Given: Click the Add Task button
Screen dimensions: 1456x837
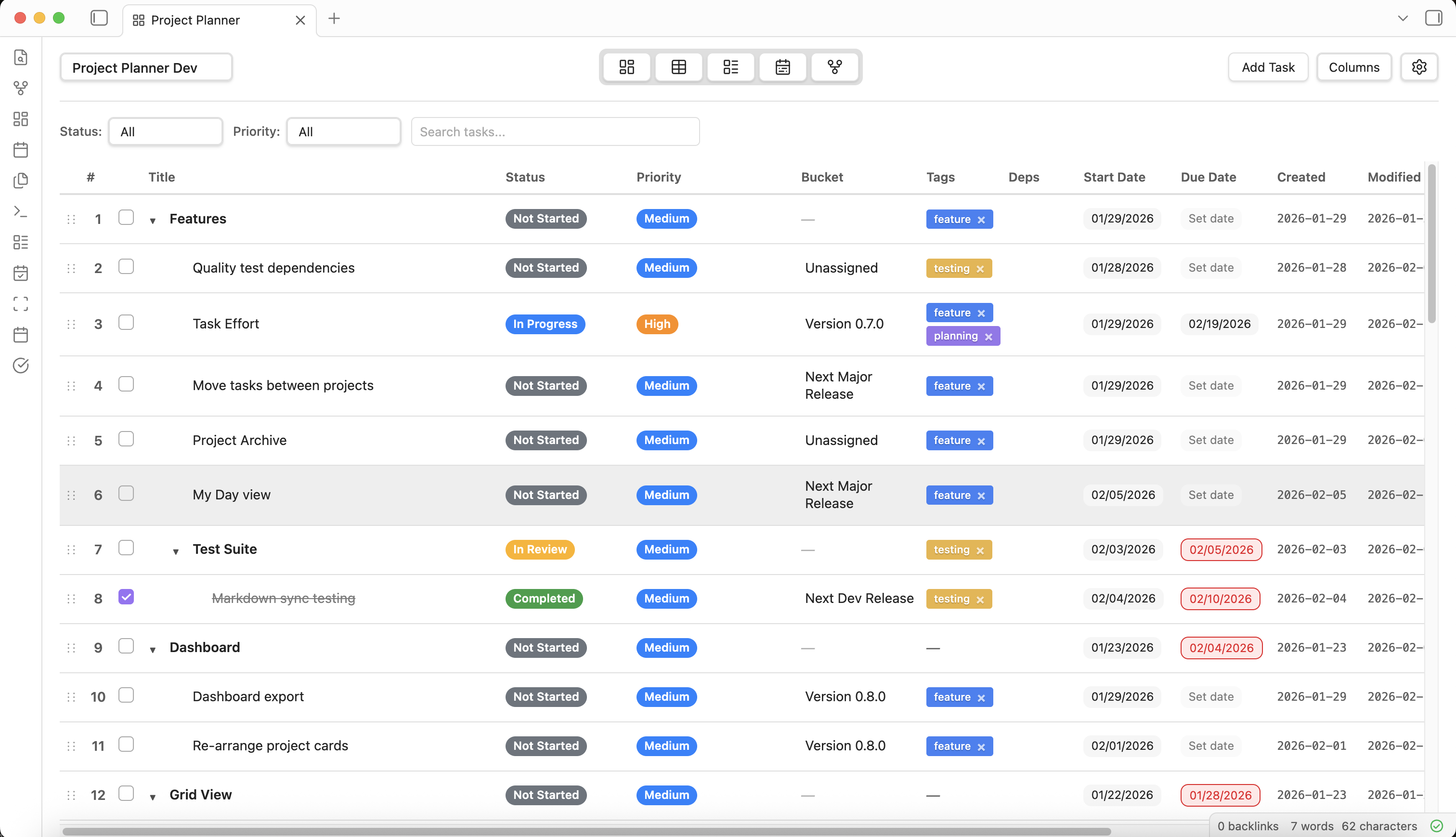Looking at the screenshot, I should [x=1268, y=66].
